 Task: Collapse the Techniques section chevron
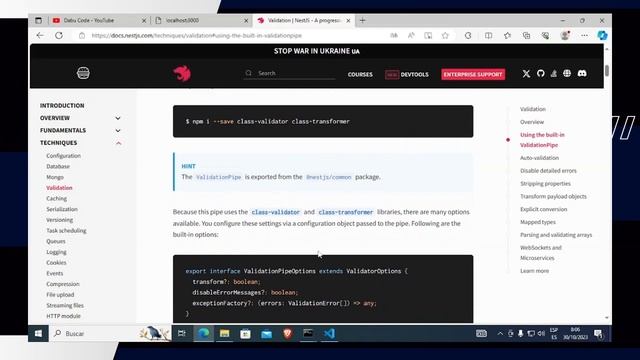coord(118,143)
